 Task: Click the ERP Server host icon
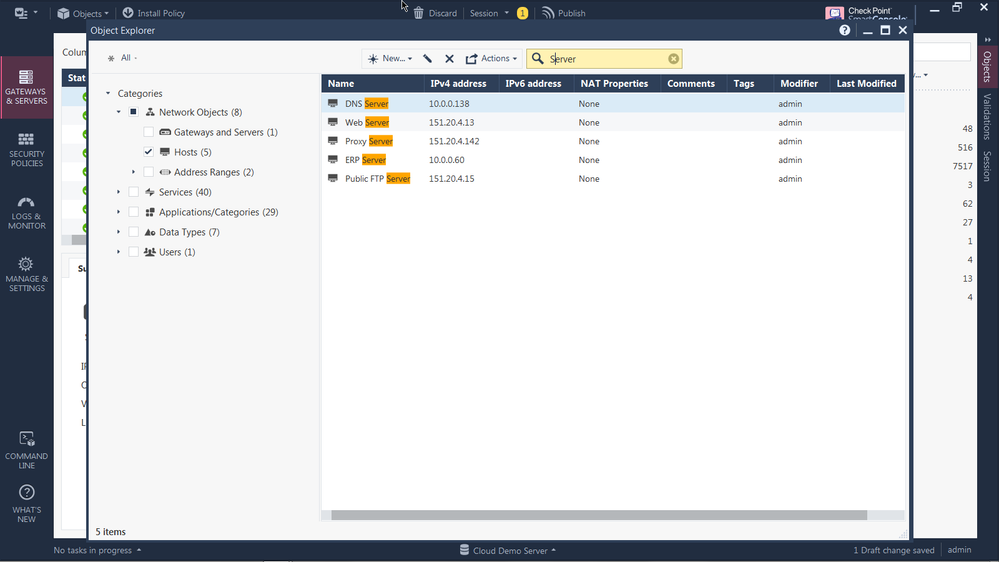click(333, 159)
